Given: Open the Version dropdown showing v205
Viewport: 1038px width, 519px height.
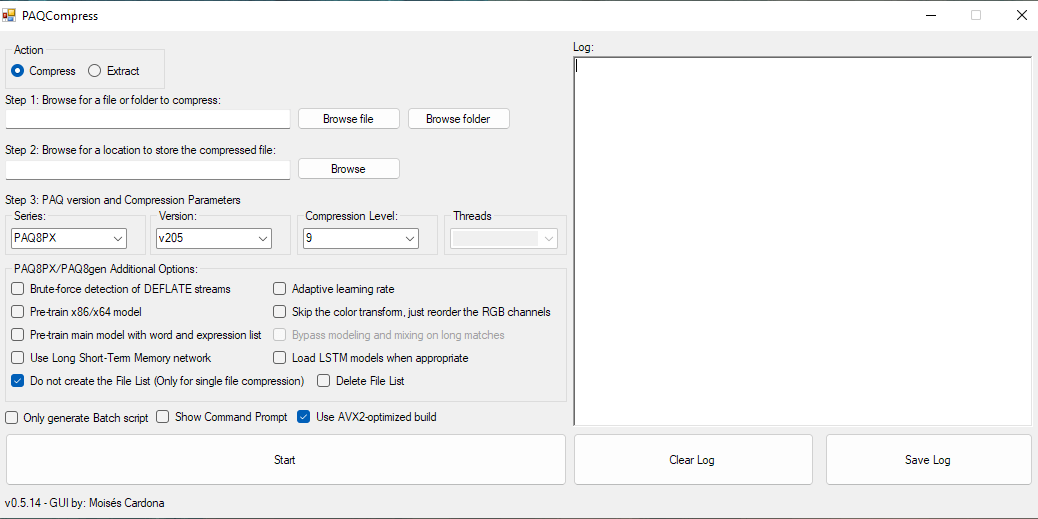Looking at the screenshot, I should click(x=214, y=238).
